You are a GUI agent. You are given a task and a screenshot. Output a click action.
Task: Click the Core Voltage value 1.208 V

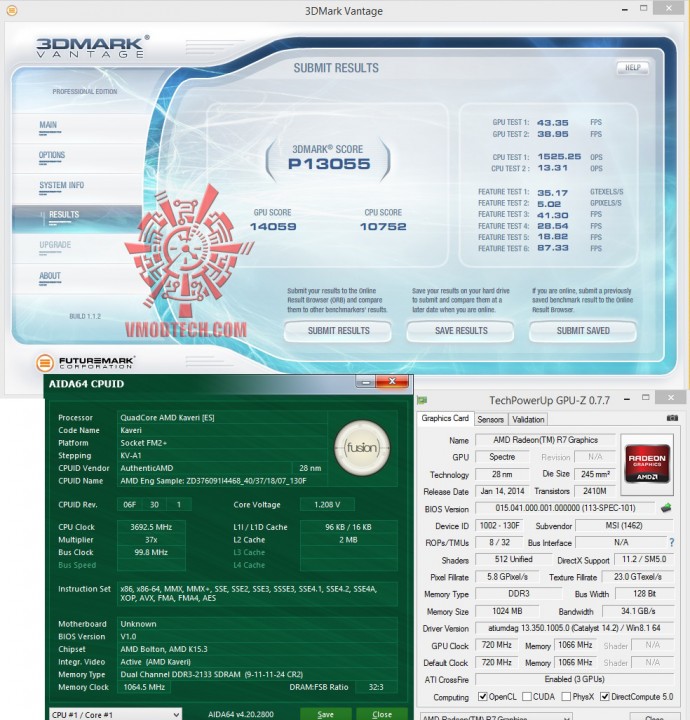(327, 505)
